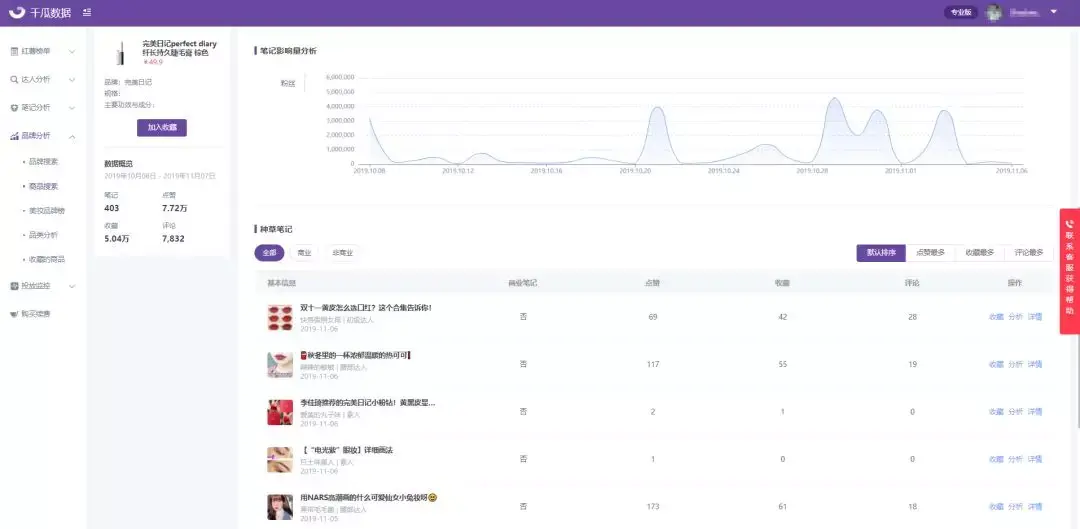1080x529 pixels.
Task: Click the 笔记分析 sidebar icon
Action: (14, 107)
